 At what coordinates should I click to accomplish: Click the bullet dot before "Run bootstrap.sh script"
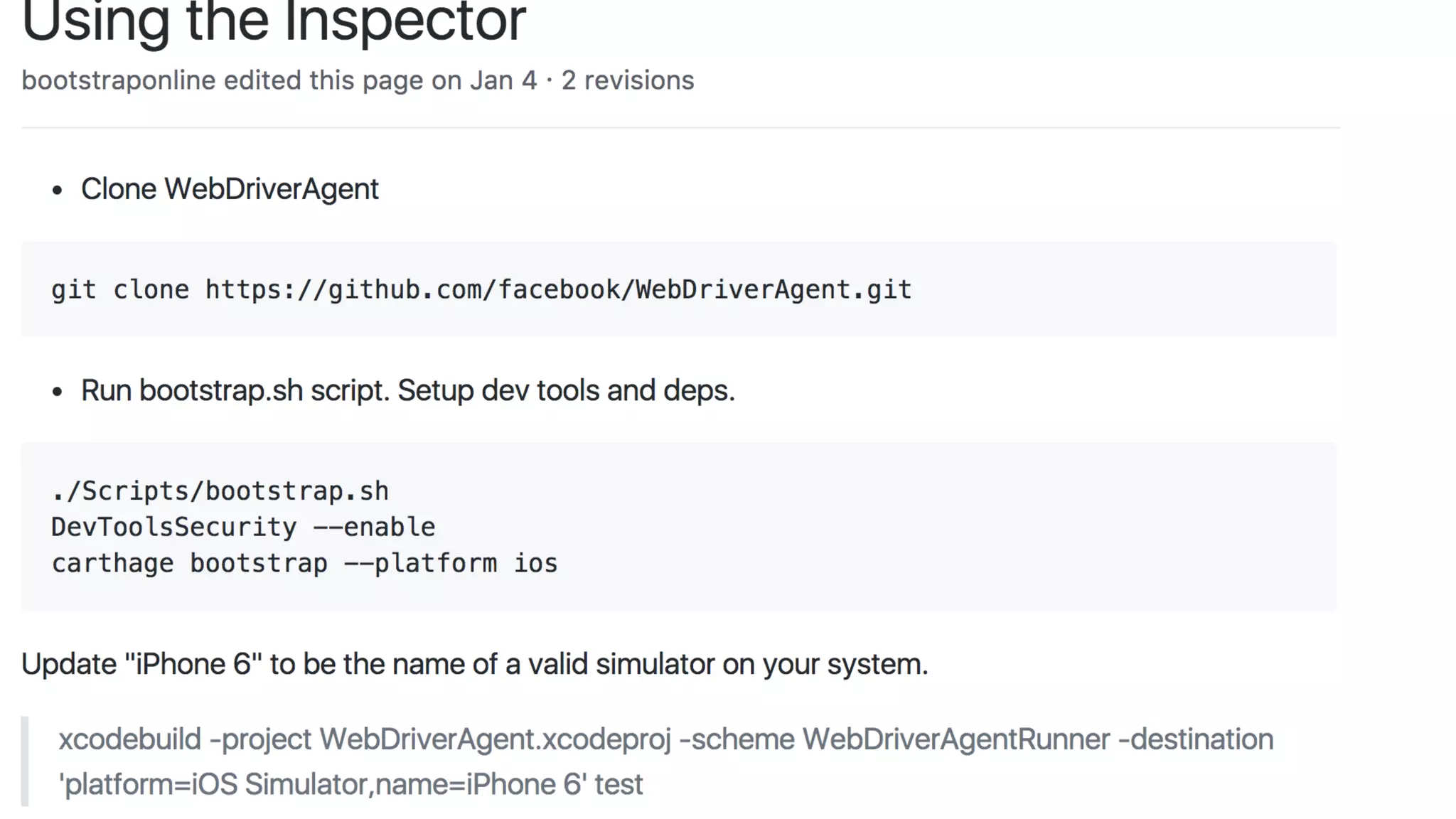click(58, 392)
